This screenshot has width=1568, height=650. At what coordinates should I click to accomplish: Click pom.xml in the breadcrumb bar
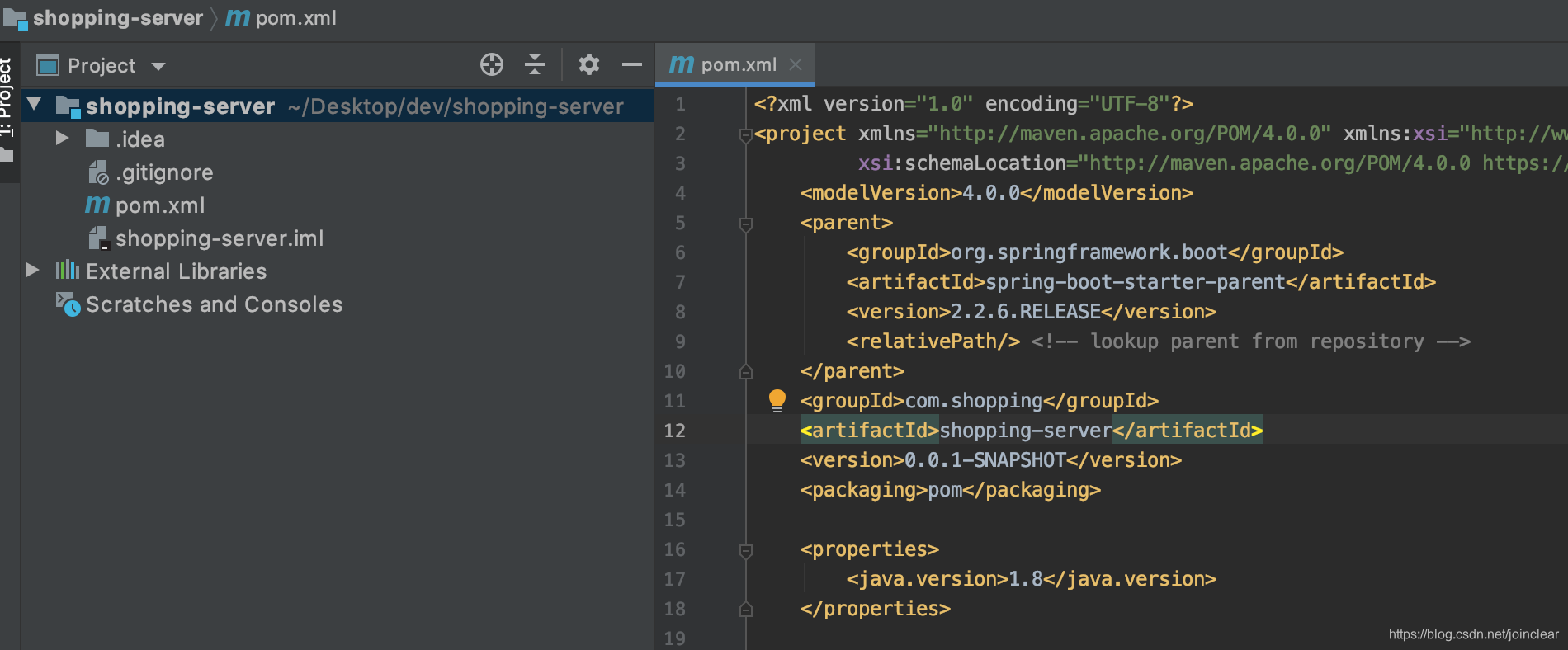[296, 18]
